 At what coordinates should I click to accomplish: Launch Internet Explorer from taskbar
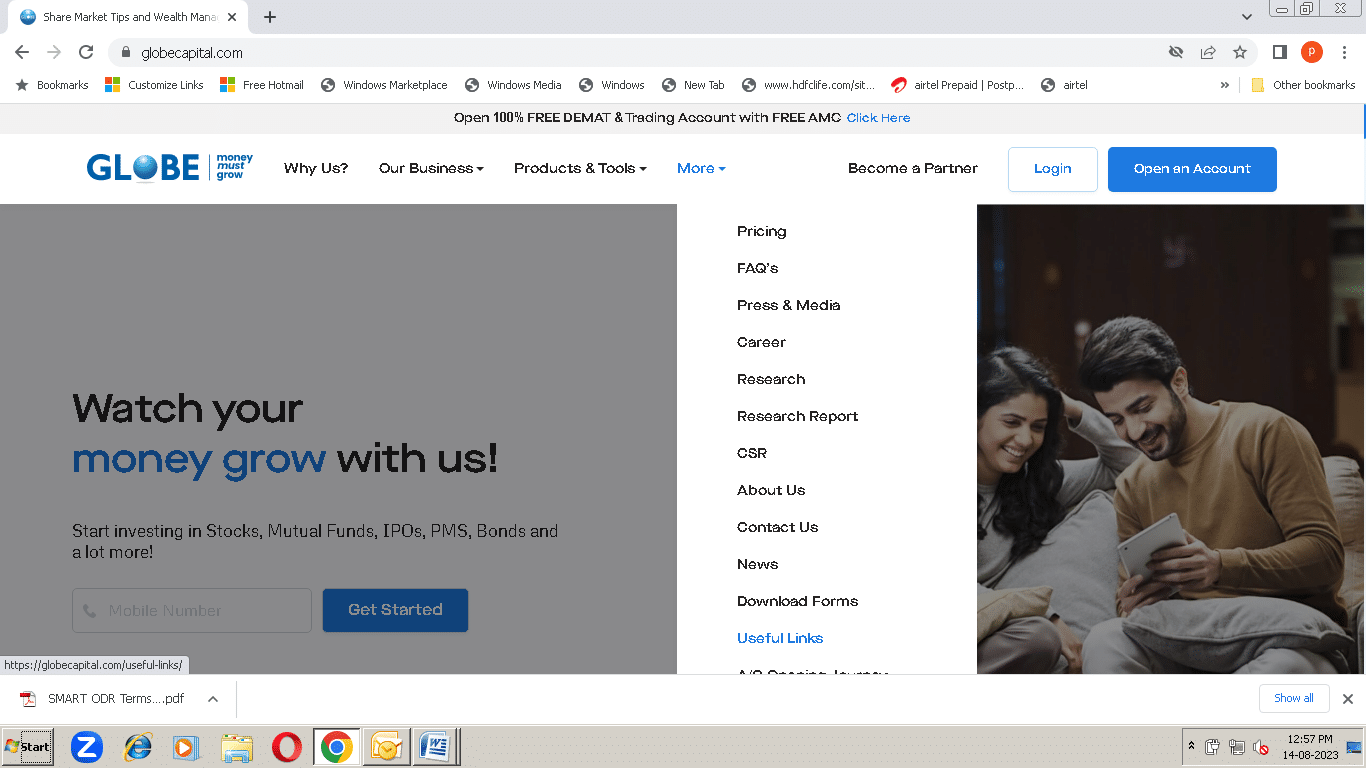click(x=137, y=747)
